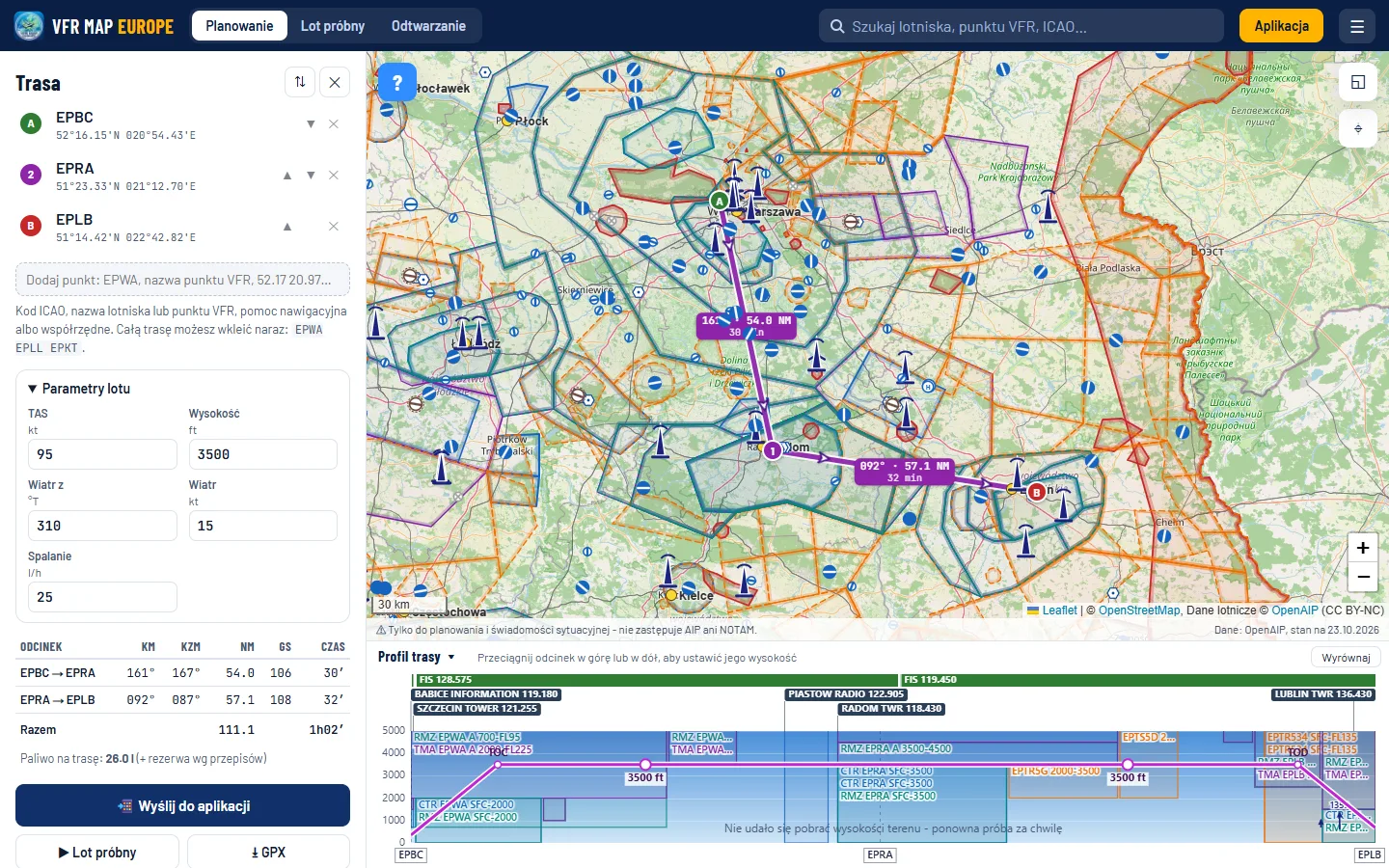Select the purple waypoint 1 marker on map
The image size is (1389, 868).
(x=772, y=450)
